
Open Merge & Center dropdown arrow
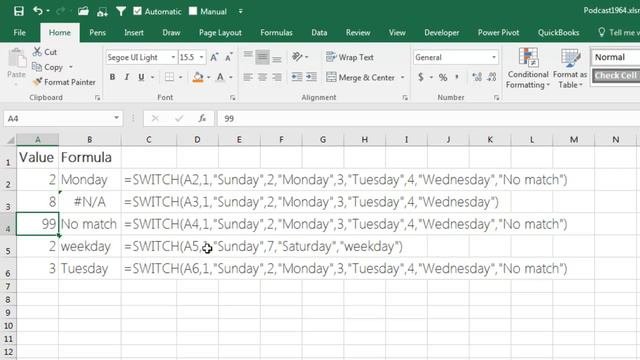pyautogui.click(x=402, y=77)
